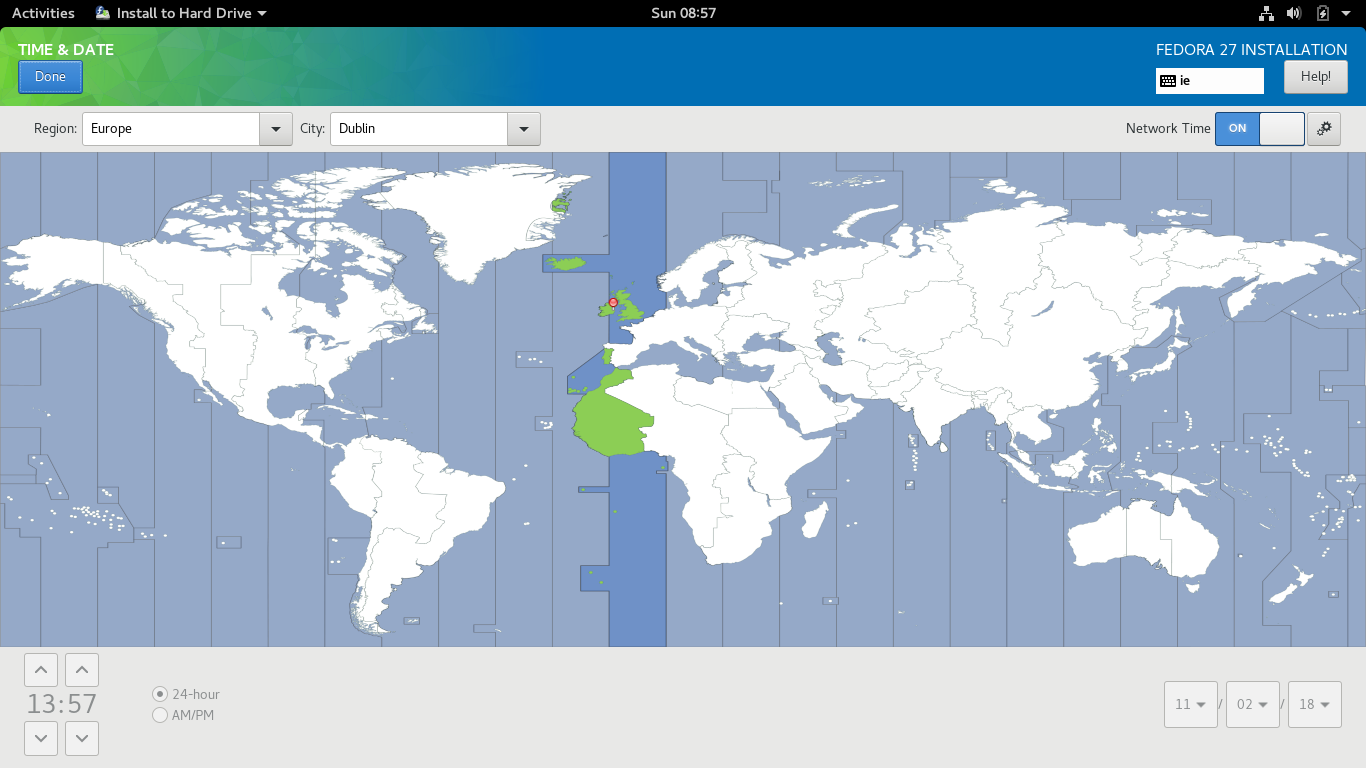
Task: Open Network Time settings gear
Action: coord(1324,129)
